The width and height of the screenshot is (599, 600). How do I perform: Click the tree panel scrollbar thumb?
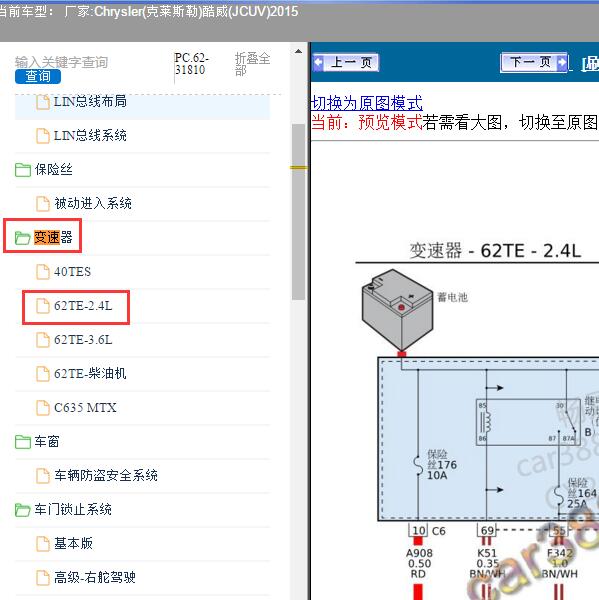299,212
